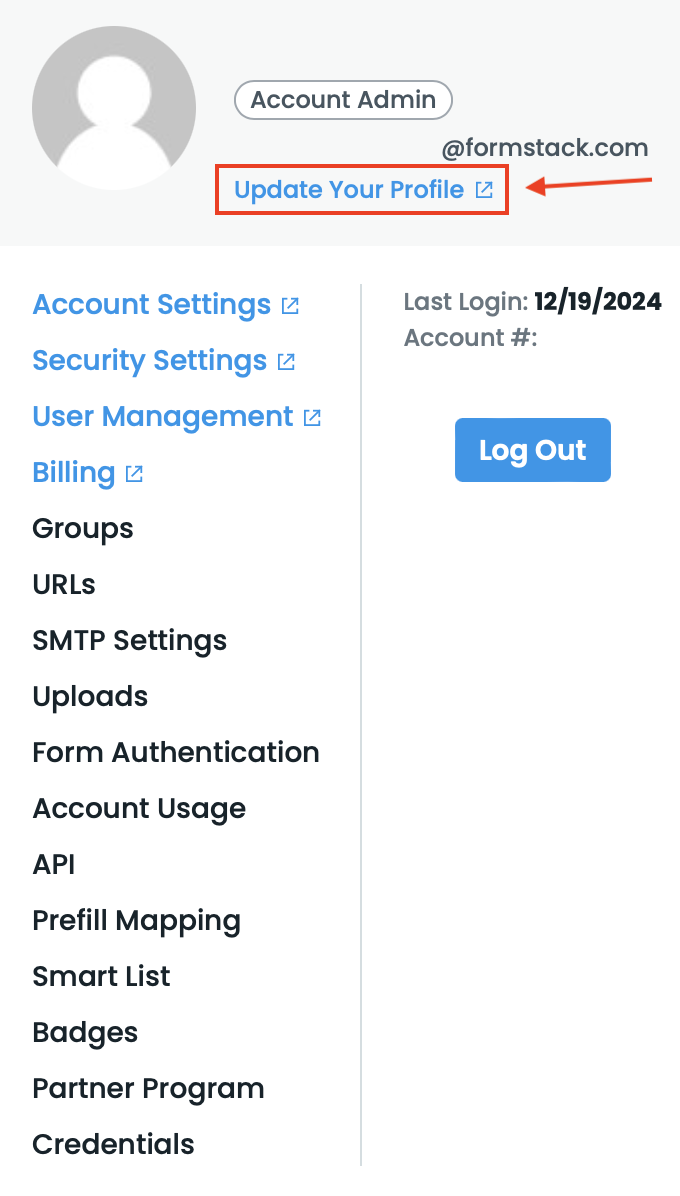Select the Credentials menu entry

113,1144
